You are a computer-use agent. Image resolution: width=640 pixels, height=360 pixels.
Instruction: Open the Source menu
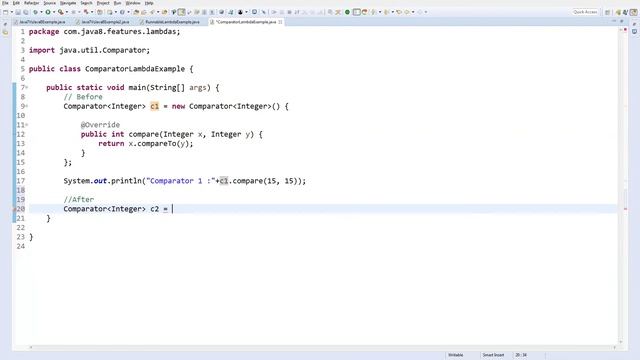(x=49, y=3)
